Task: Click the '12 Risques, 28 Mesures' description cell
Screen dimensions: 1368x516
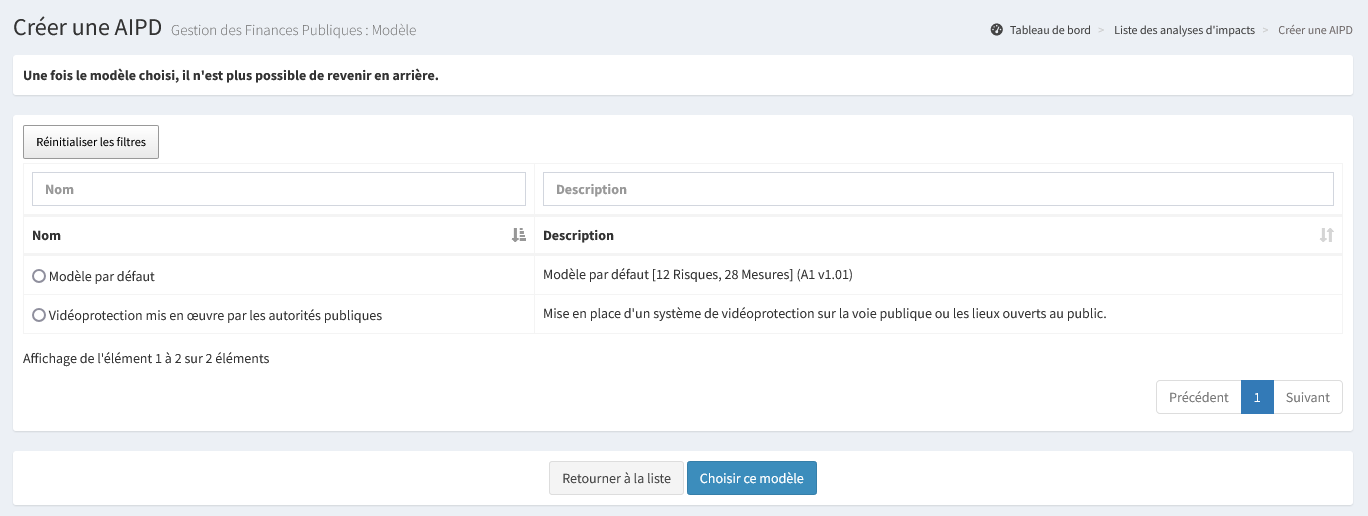Action: tap(697, 275)
